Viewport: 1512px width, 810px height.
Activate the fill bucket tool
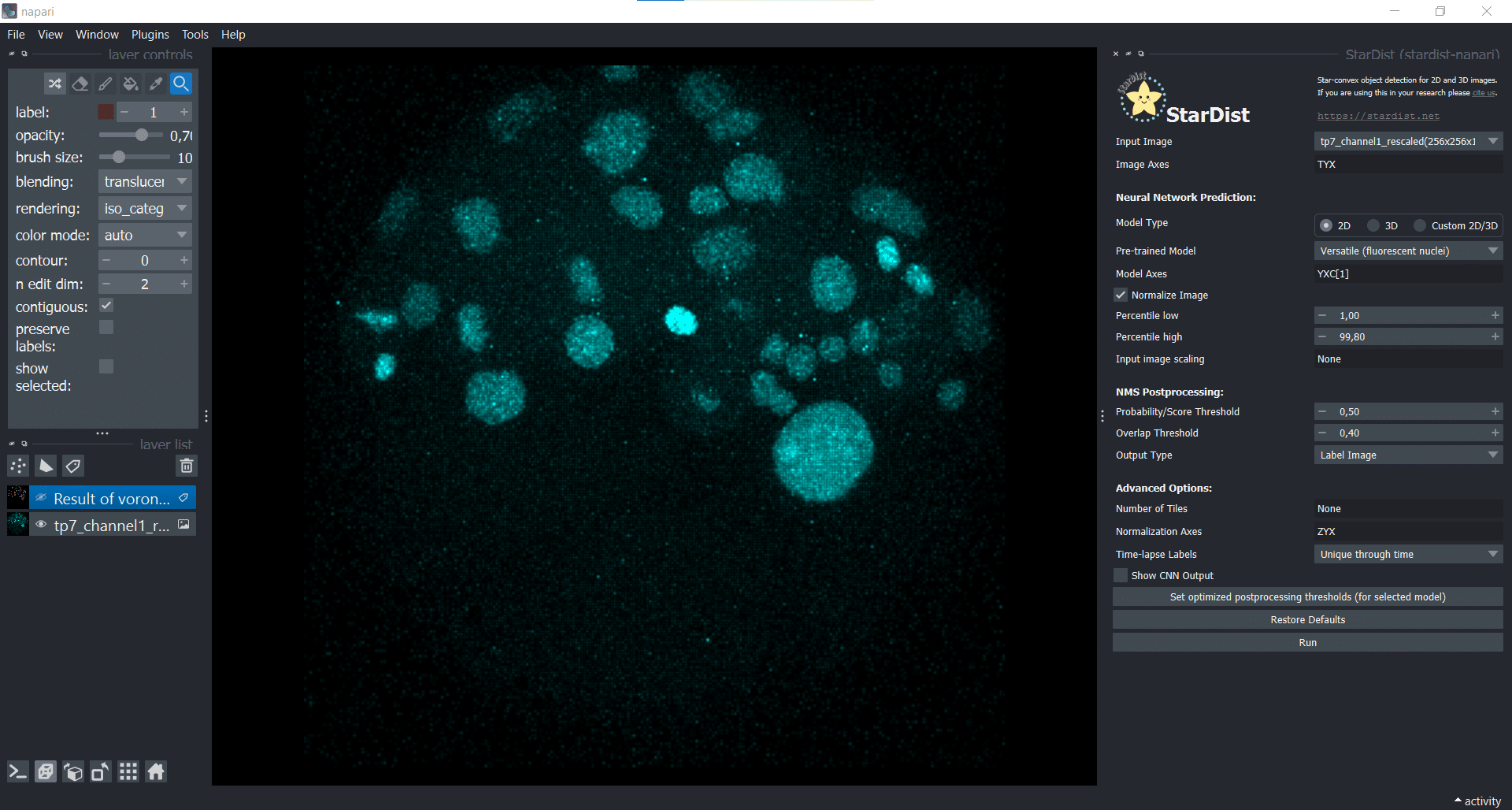(x=131, y=84)
